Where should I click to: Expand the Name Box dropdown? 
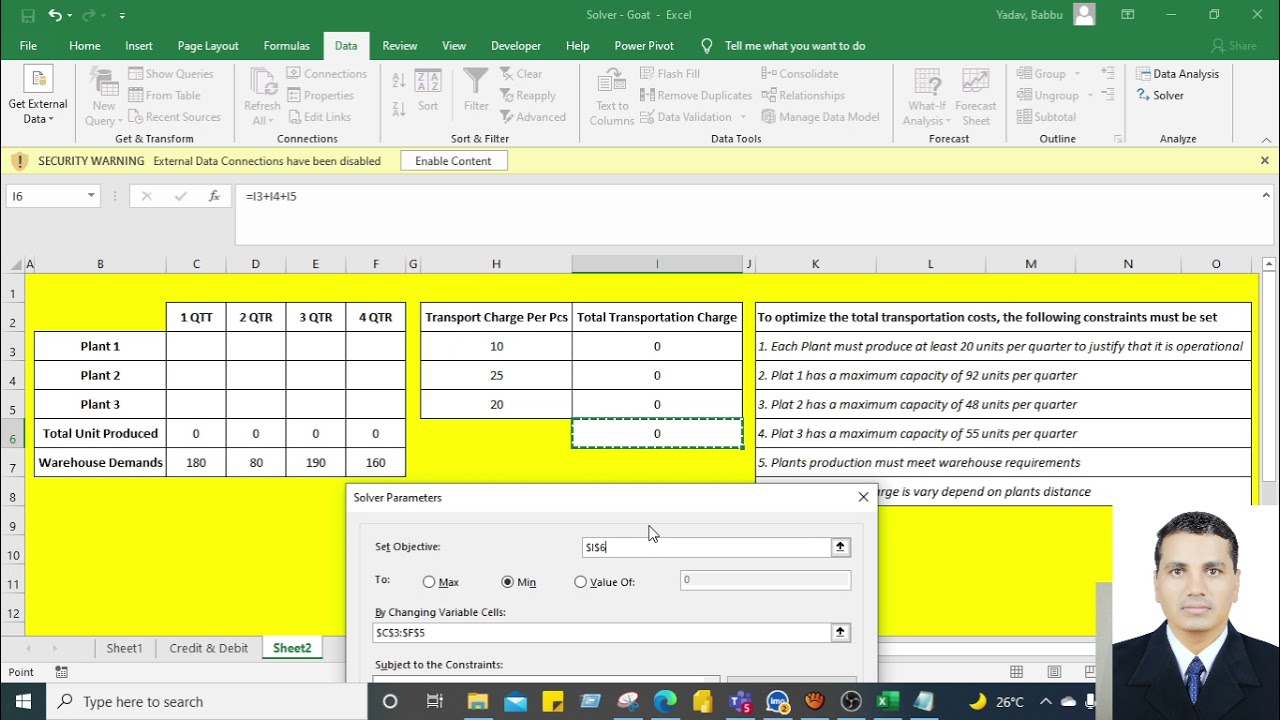[91, 196]
